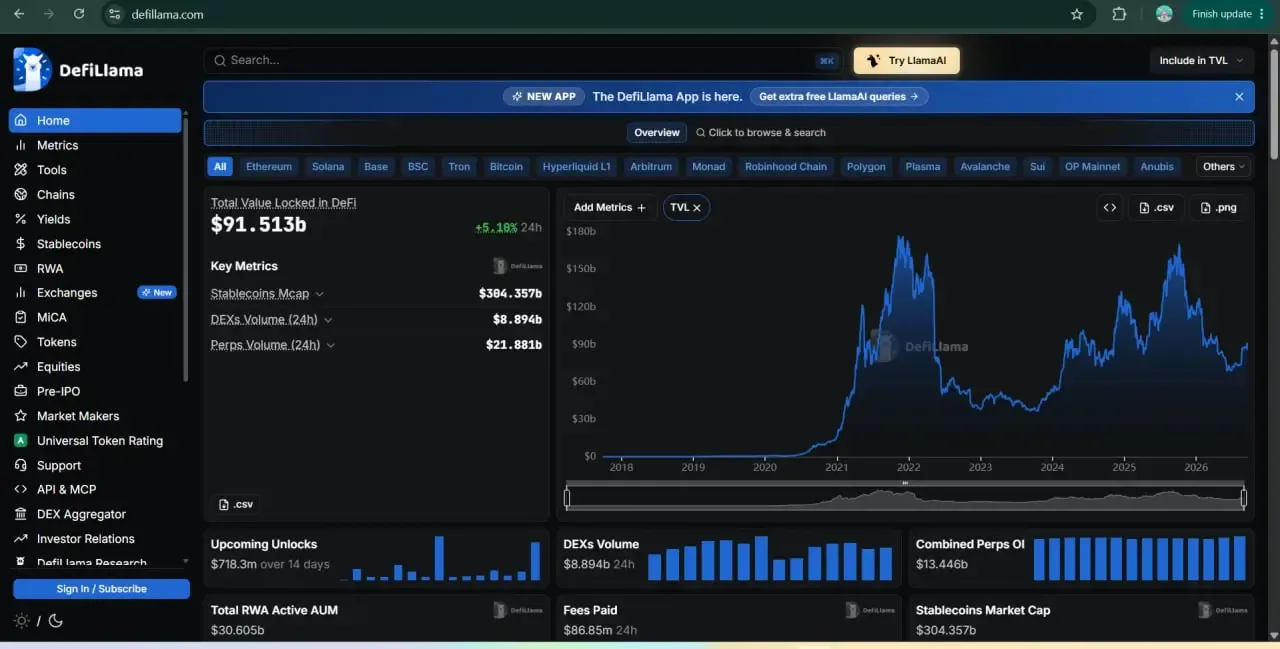
Task: Reload the page in the browser
Action: click(79, 14)
